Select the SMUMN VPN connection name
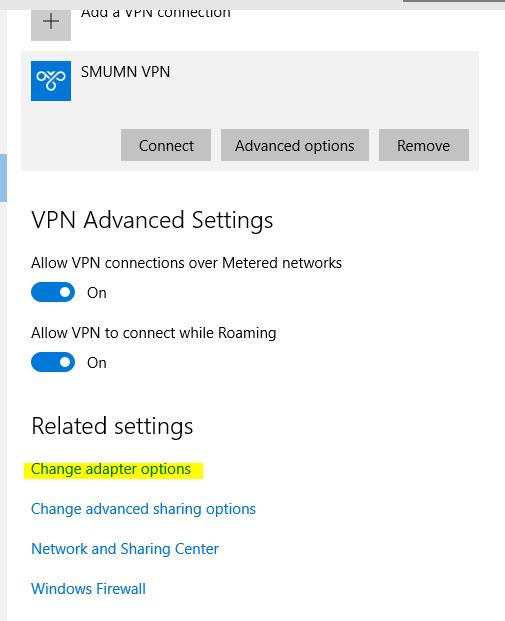Viewport: 505px width, 621px height. click(125, 72)
